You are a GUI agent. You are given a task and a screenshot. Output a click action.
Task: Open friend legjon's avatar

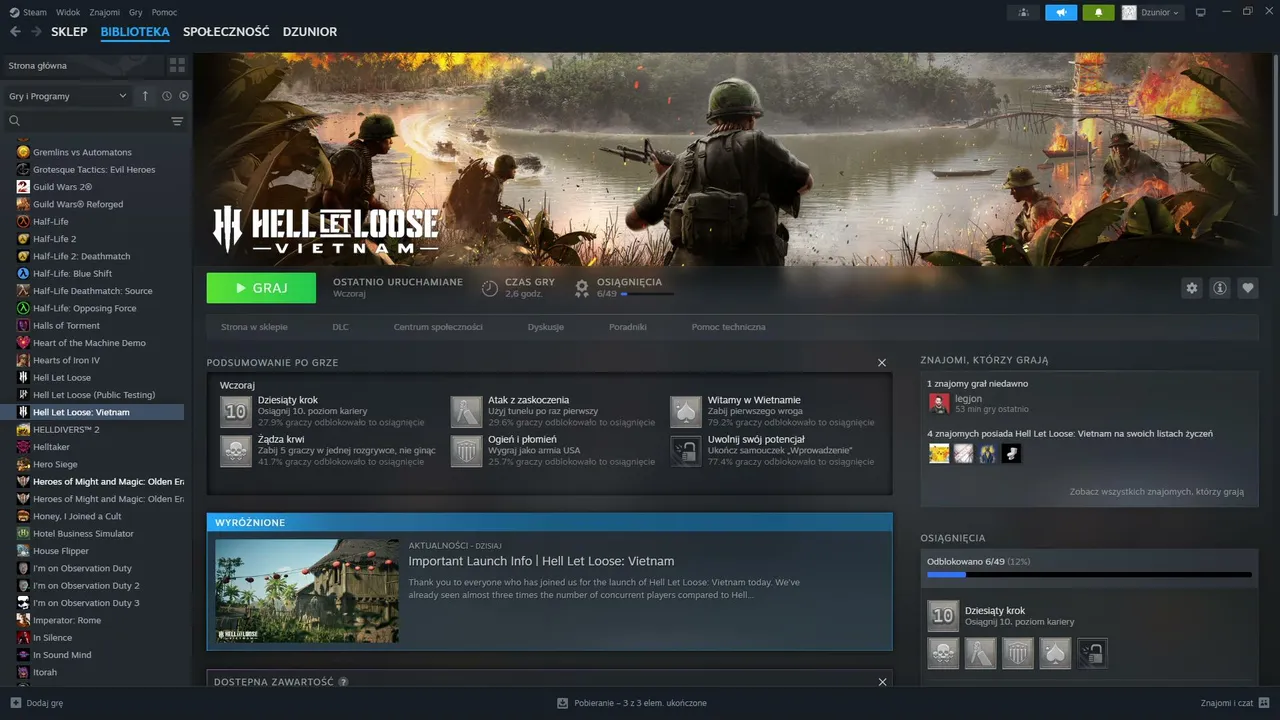[x=939, y=403]
